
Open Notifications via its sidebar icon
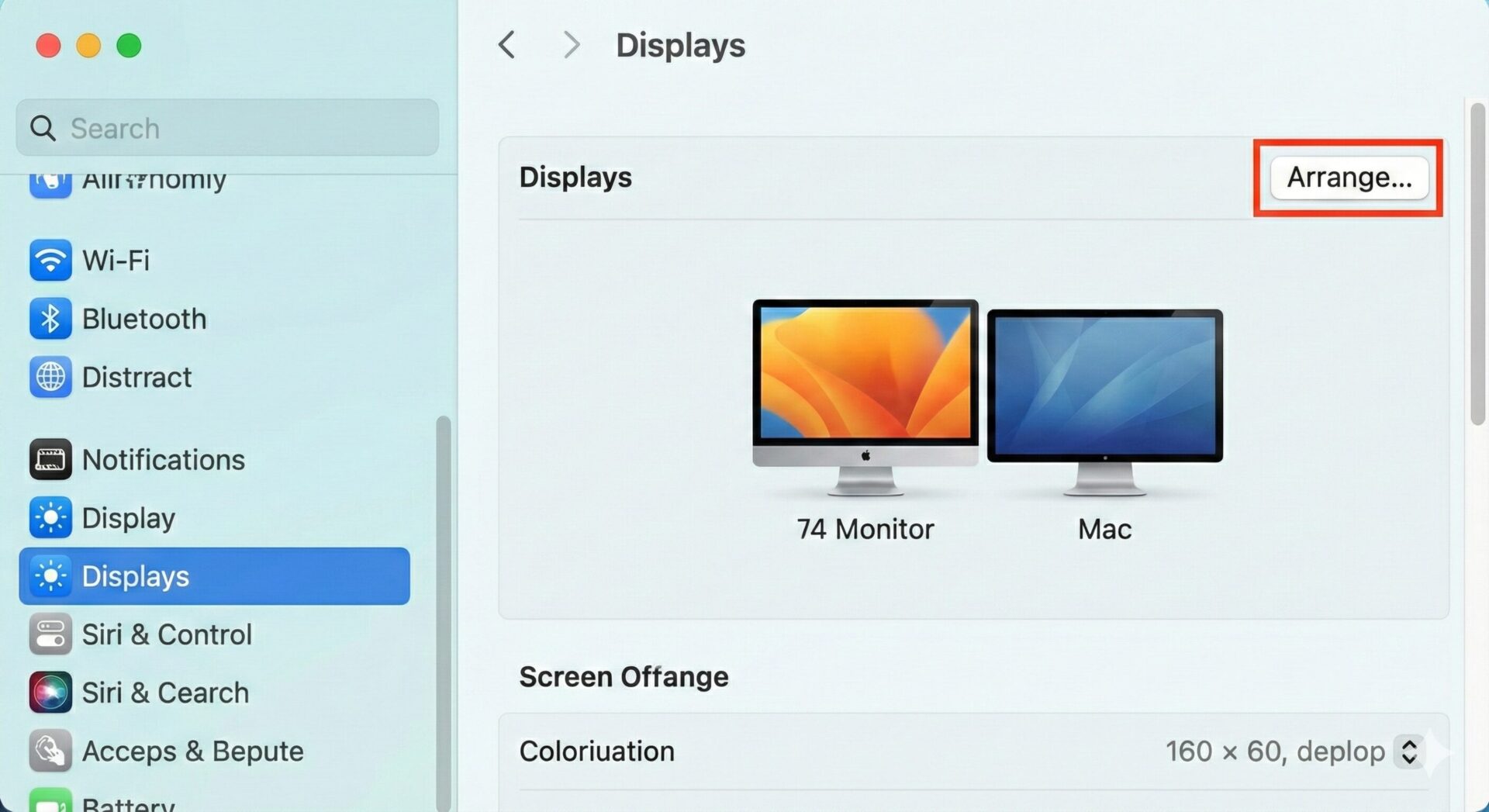pyautogui.click(x=50, y=459)
